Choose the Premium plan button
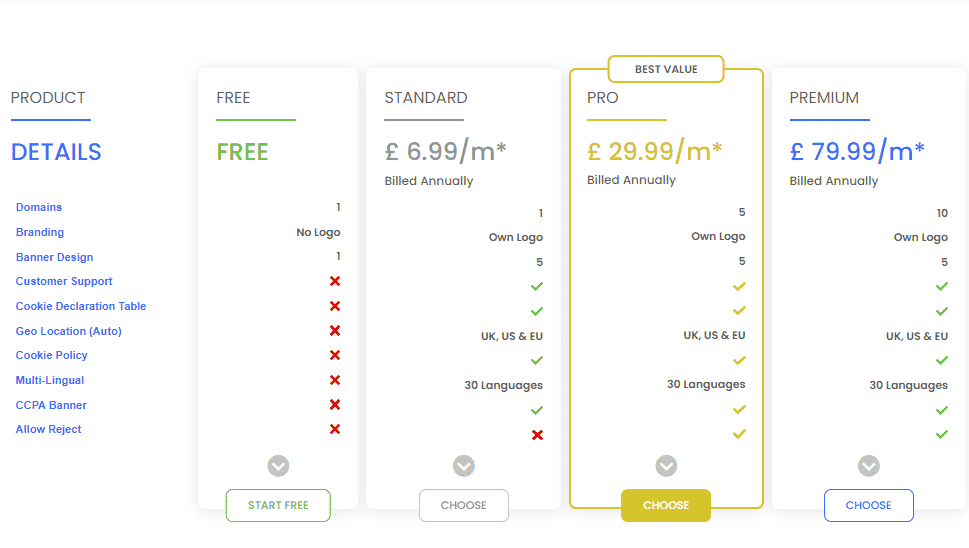Viewport: 969px width, 548px height. (x=868, y=505)
